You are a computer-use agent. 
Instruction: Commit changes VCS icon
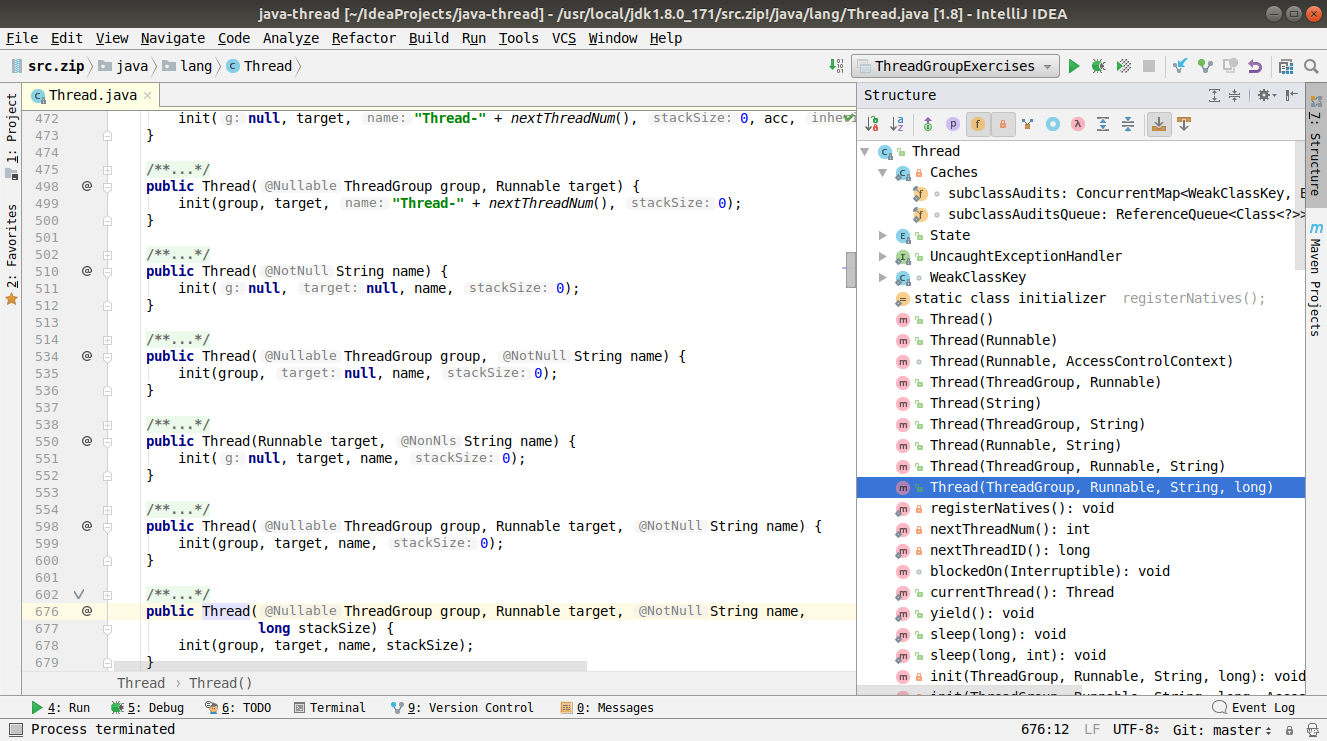point(1205,66)
